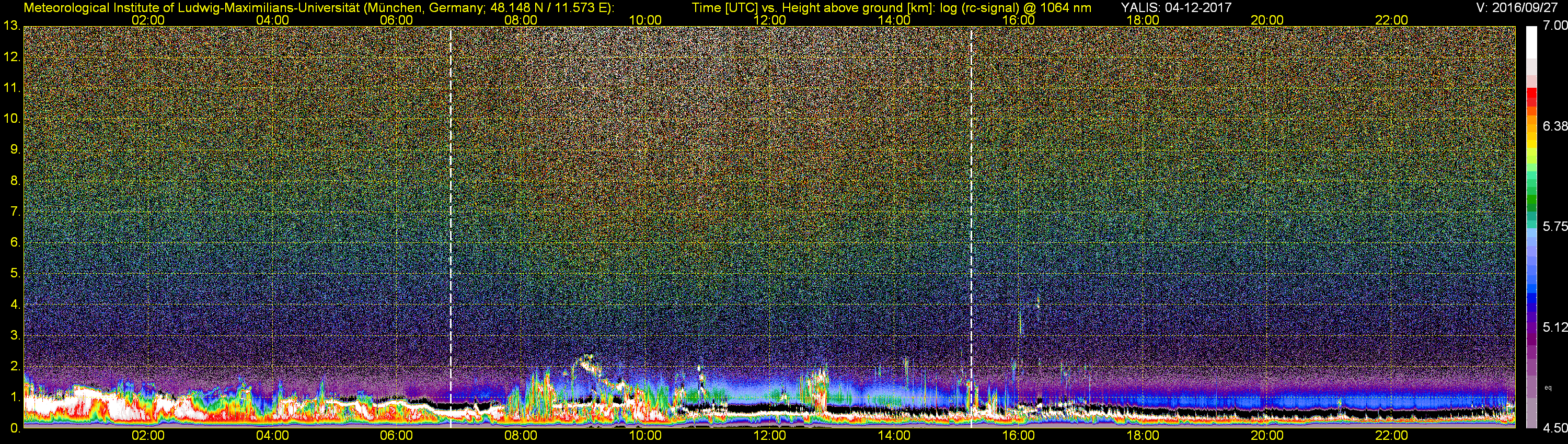
Task: Select the 18:00 label on the top time axis
Action: click(x=1143, y=20)
